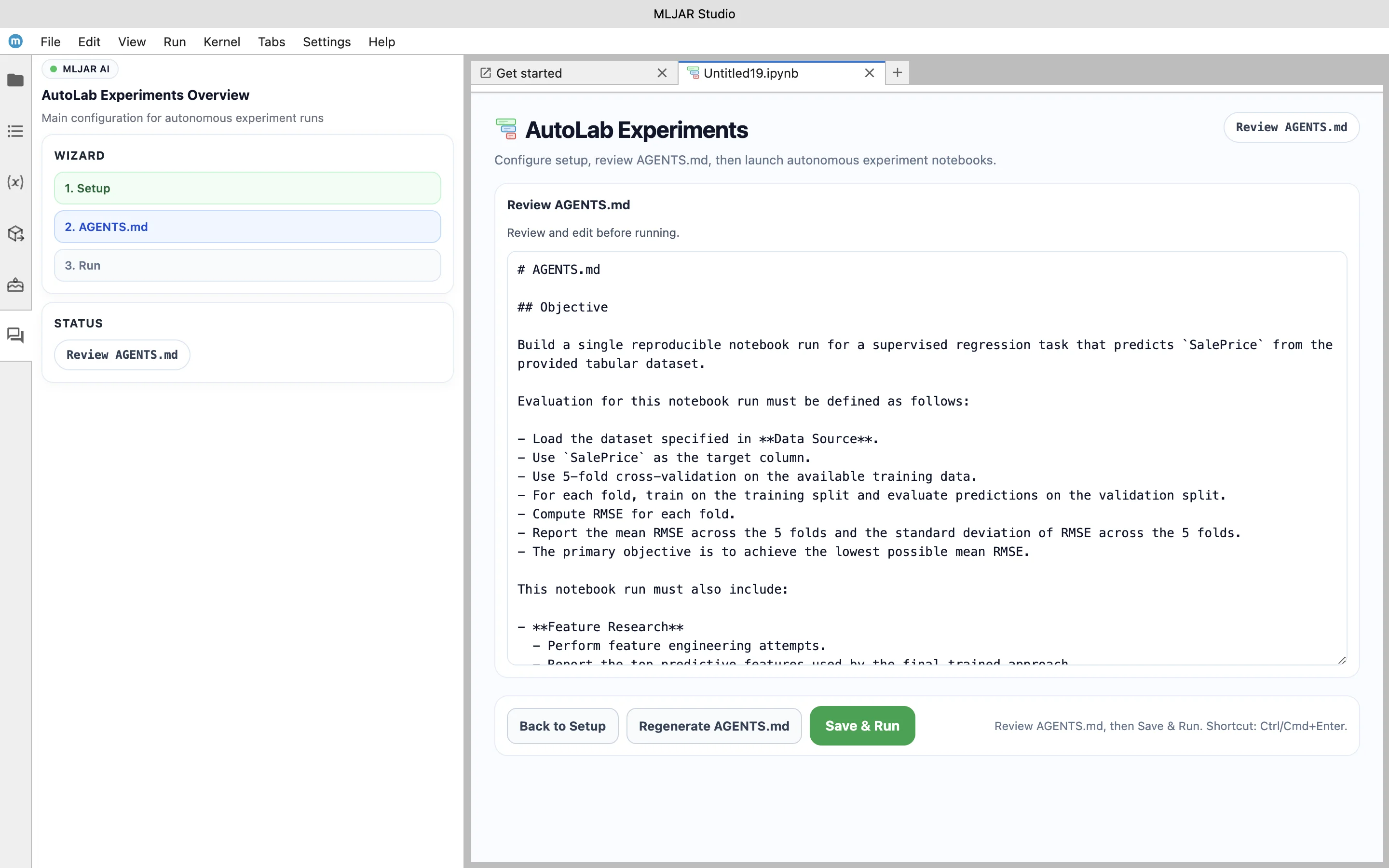Click the notebook icon on Untitled19.ipynb tab
Viewport: 1389px width, 868px height.
(694, 73)
